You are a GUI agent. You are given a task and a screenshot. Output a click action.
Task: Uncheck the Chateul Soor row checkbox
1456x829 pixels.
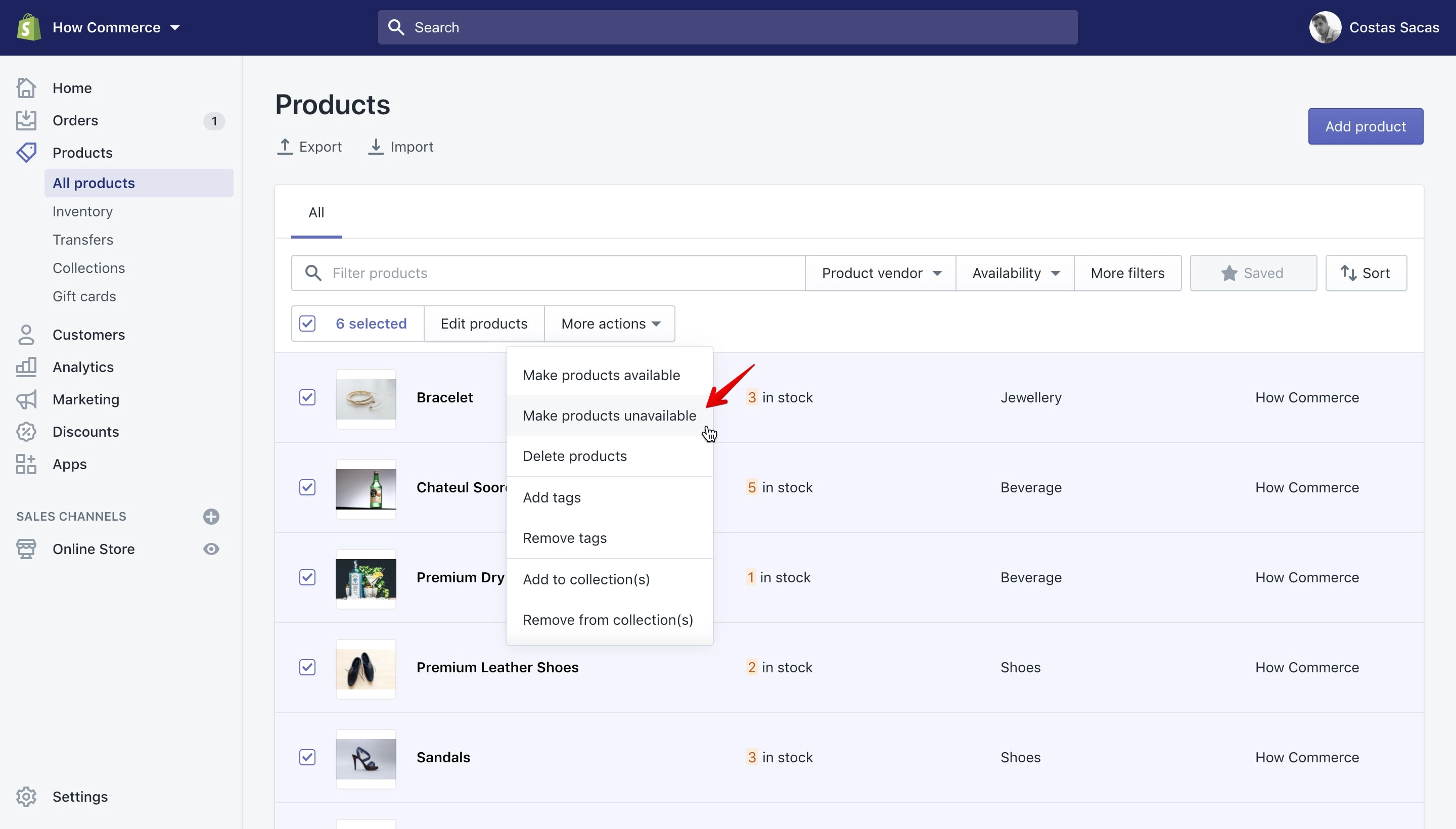[307, 487]
